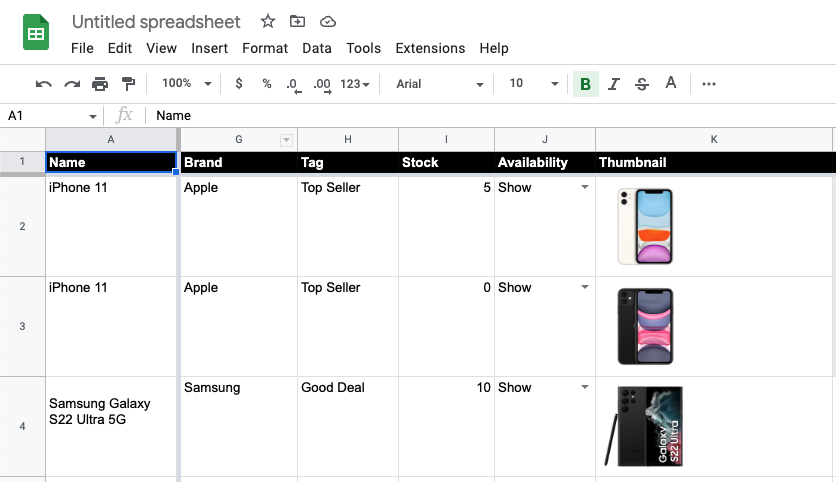836x482 pixels.
Task: Select the Thumbnail header cell
Action: point(714,163)
